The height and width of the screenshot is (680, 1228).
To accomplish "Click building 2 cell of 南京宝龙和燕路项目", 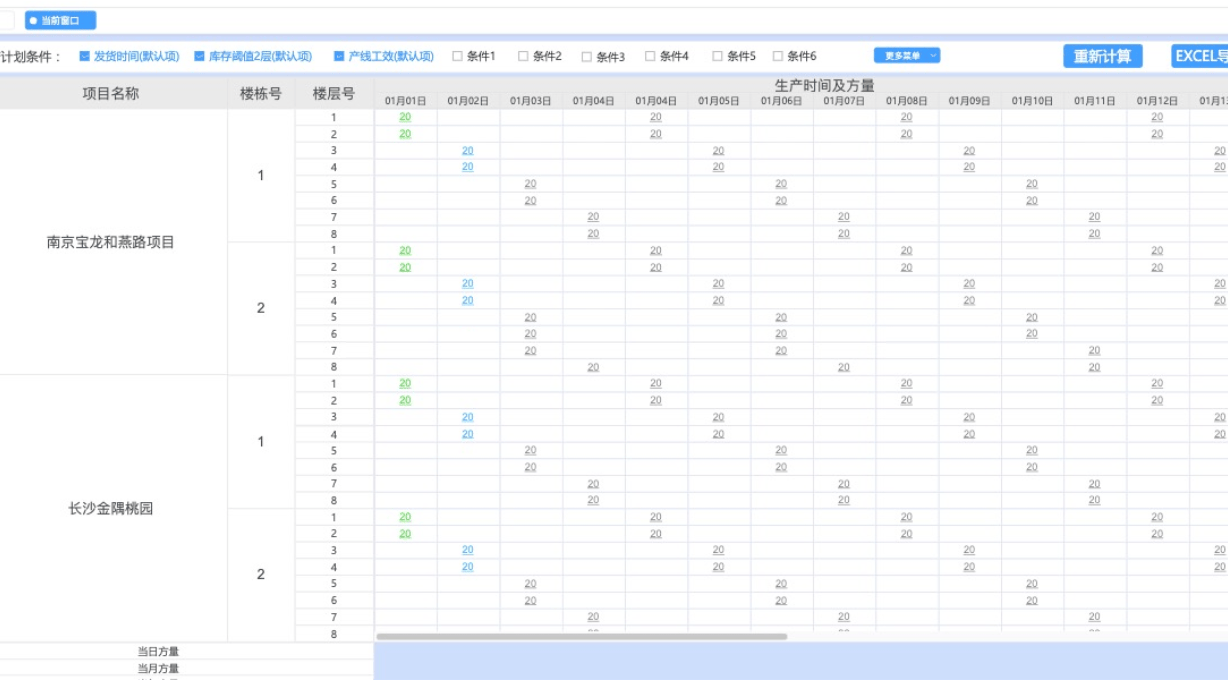I will coord(261,308).
